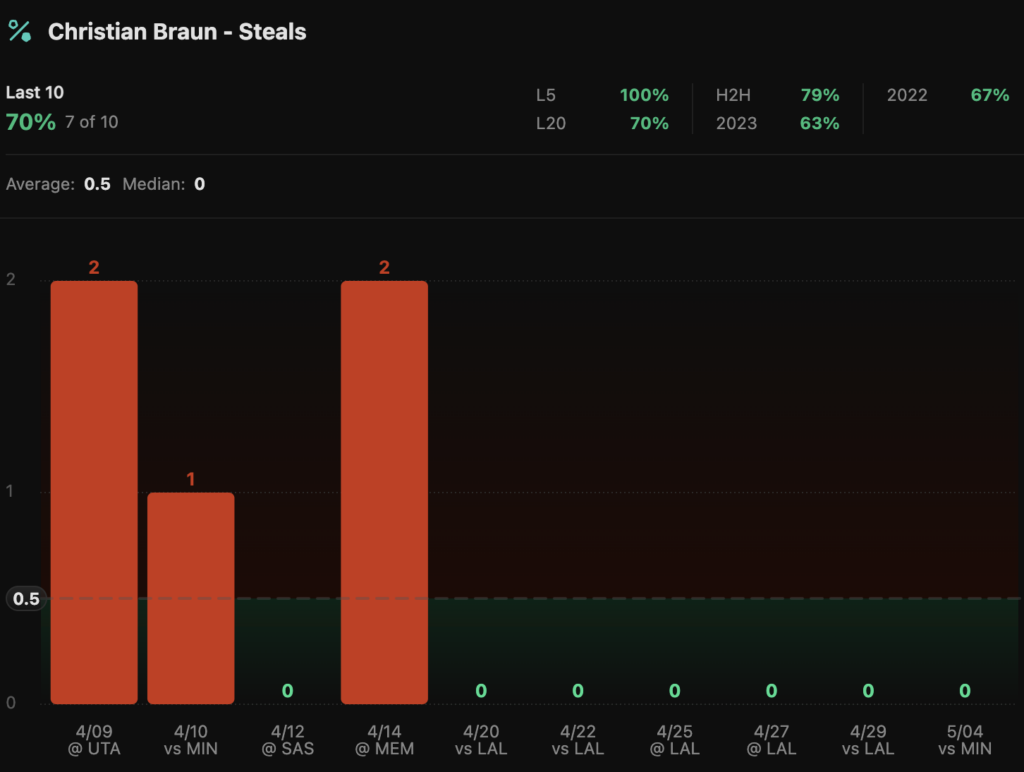Click the 4/14 @ MEM bar

[384, 492]
